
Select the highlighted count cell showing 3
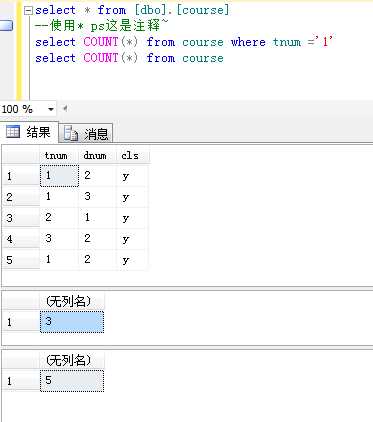point(72,322)
